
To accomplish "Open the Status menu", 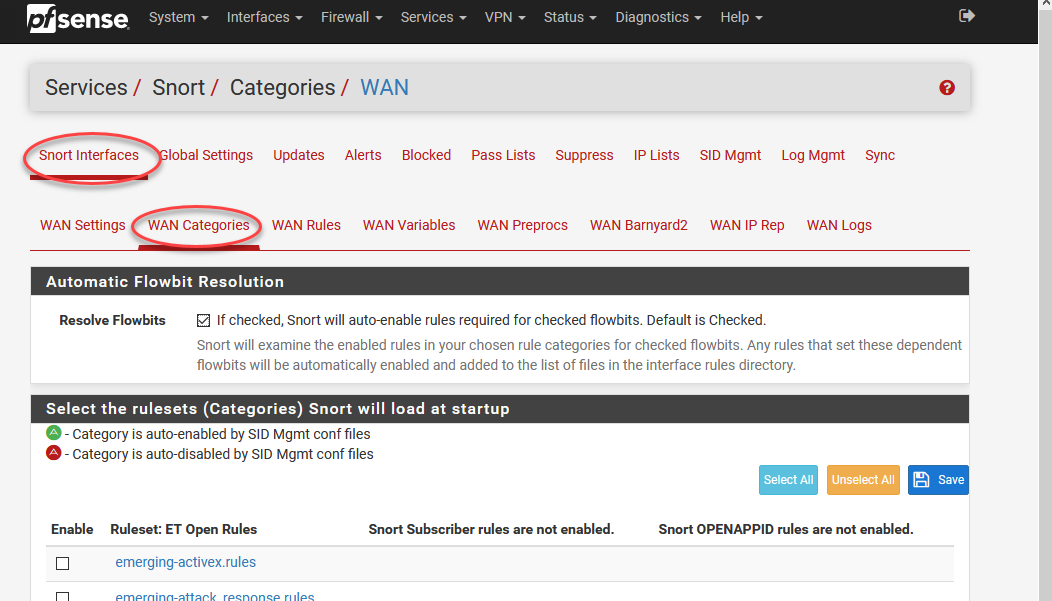I will click(570, 17).
